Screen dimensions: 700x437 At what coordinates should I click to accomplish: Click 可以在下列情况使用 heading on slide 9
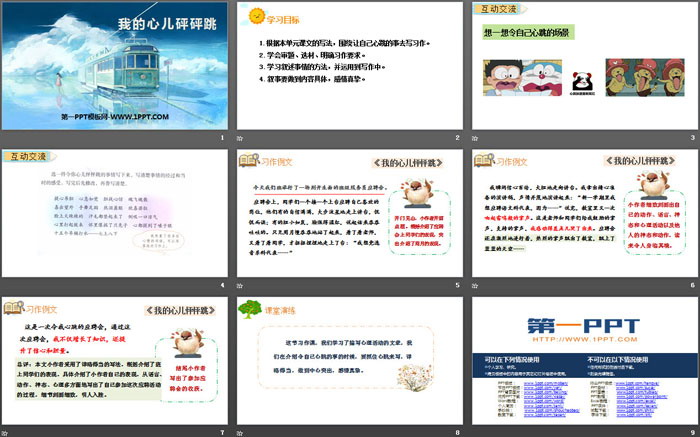click(512, 359)
